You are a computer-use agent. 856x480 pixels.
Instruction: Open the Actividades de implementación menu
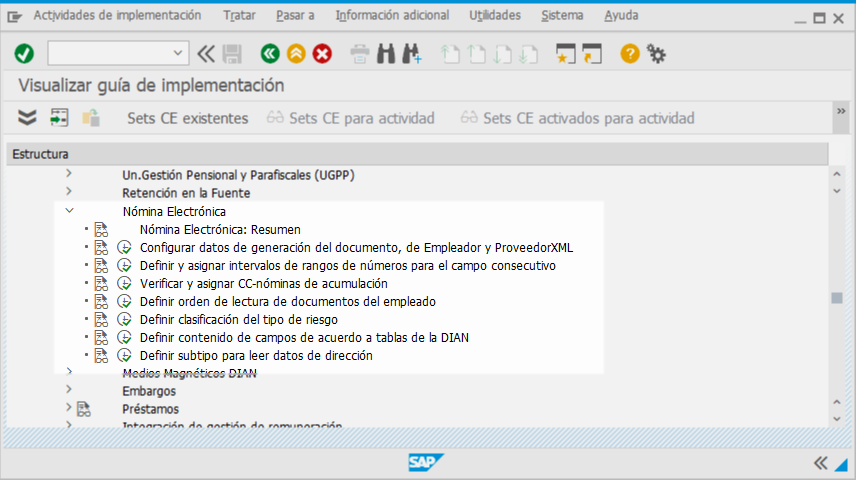(117, 15)
